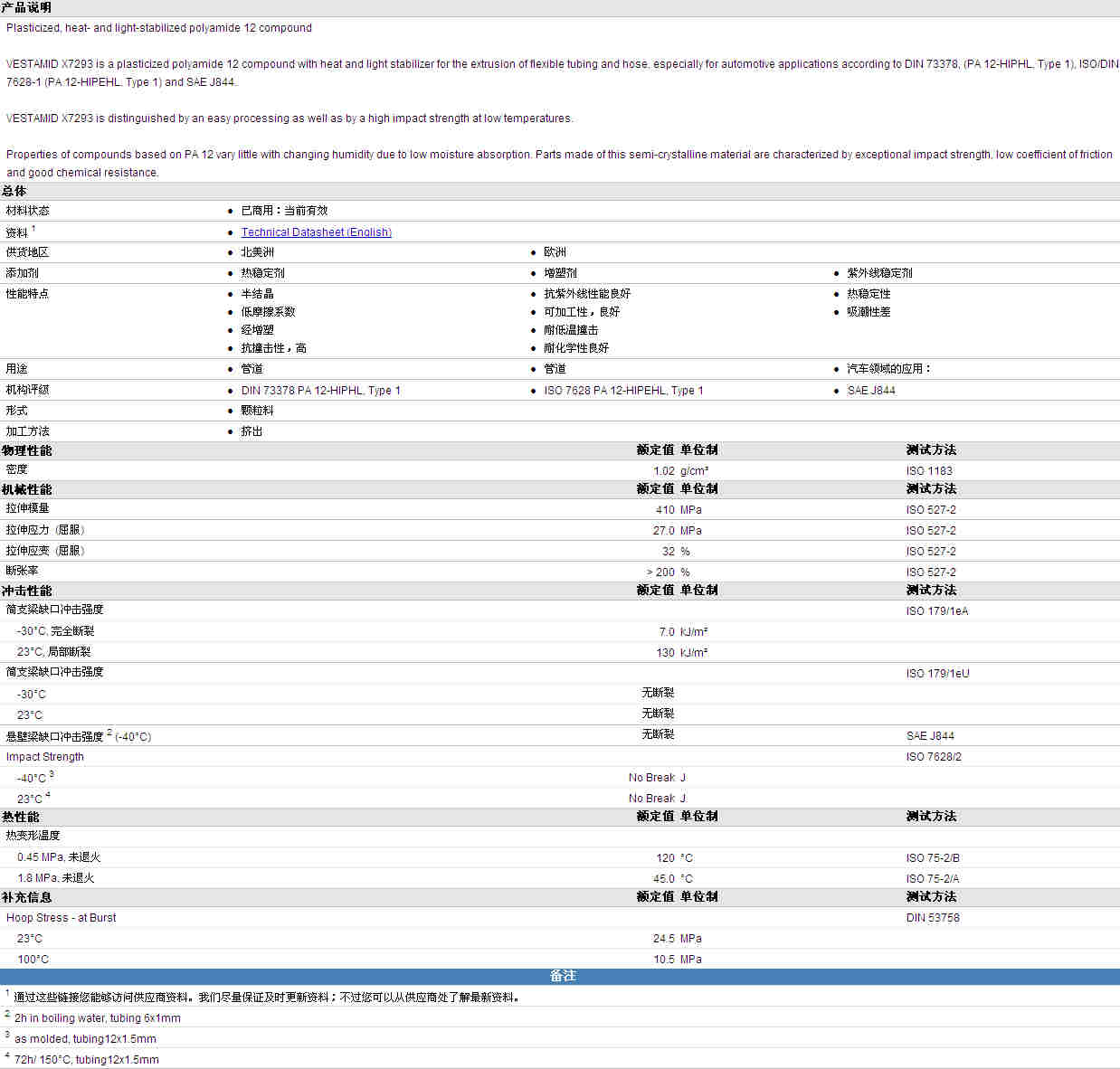Click the 总体 section header
1120x1069 pixels.
pyautogui.click(x=14, y=191)
